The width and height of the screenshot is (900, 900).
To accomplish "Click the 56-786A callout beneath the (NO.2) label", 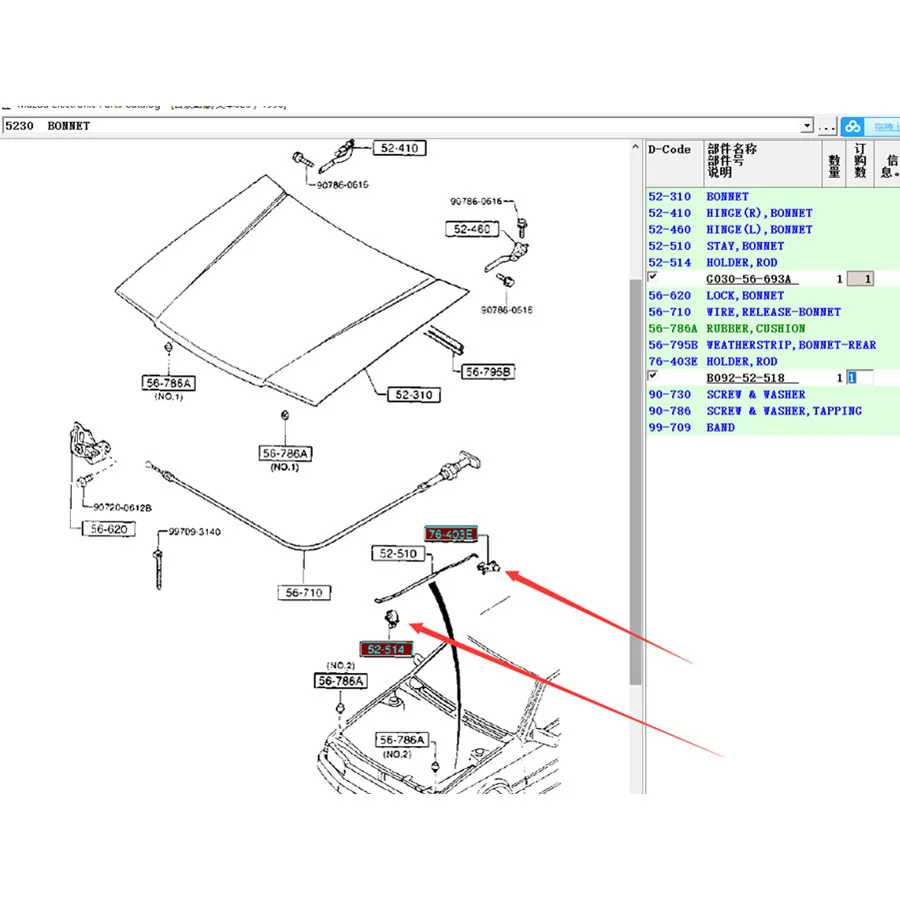I will [x=341, y=681].
